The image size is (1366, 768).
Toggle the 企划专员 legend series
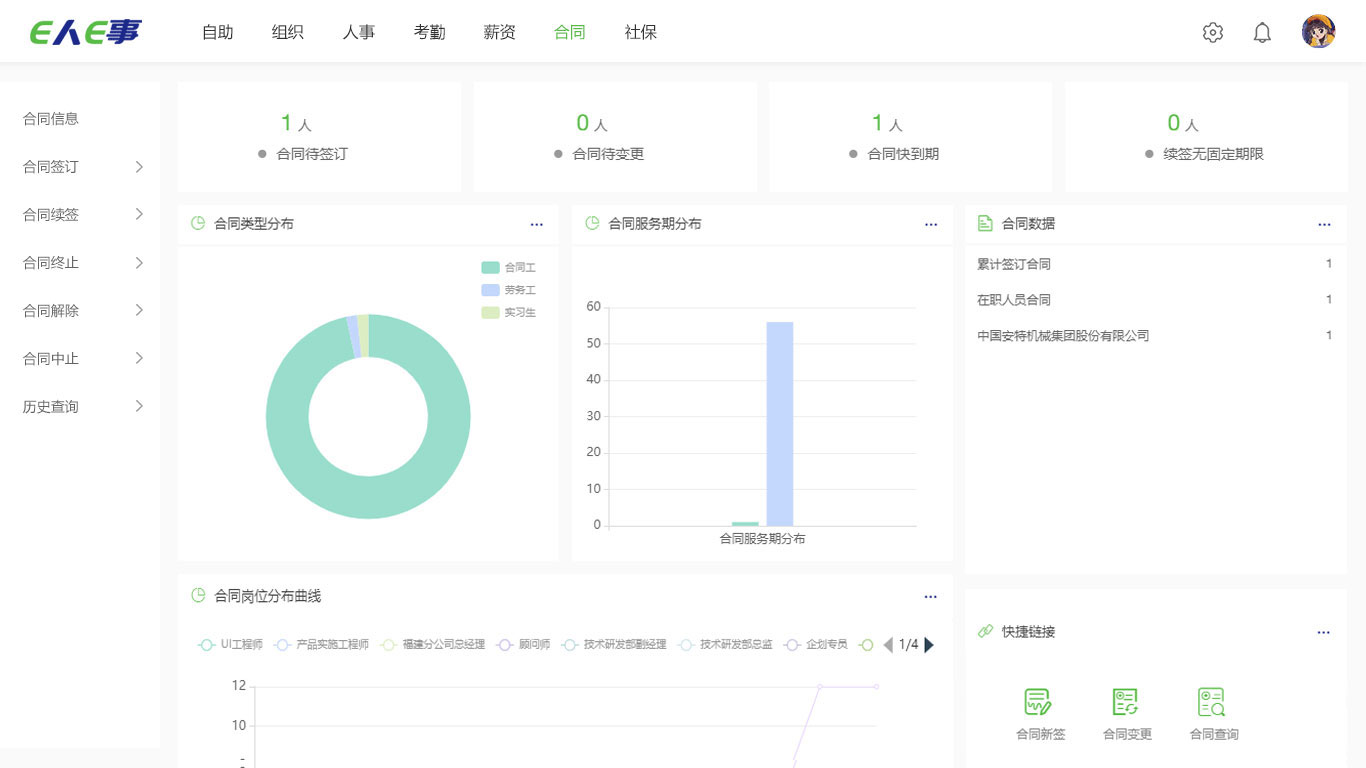click(816, 645)
